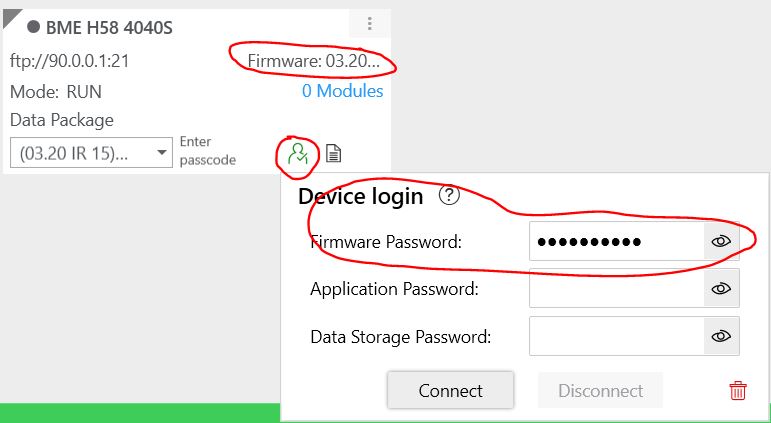Click the green device login user icon

[298, 153]
